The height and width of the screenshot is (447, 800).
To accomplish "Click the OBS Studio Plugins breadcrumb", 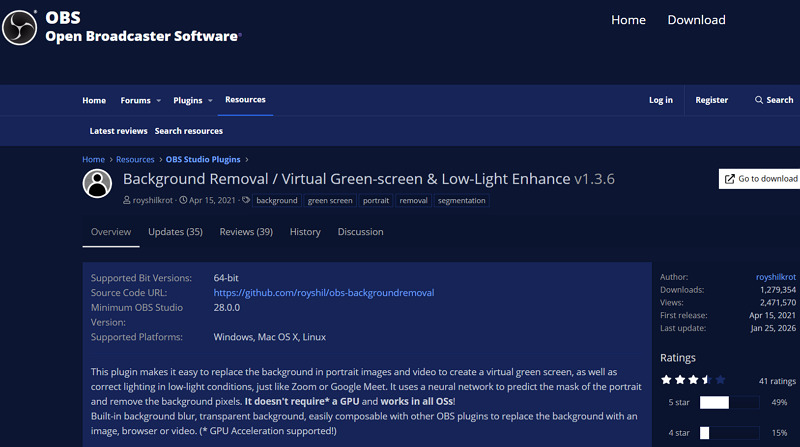I will [203, 159].
